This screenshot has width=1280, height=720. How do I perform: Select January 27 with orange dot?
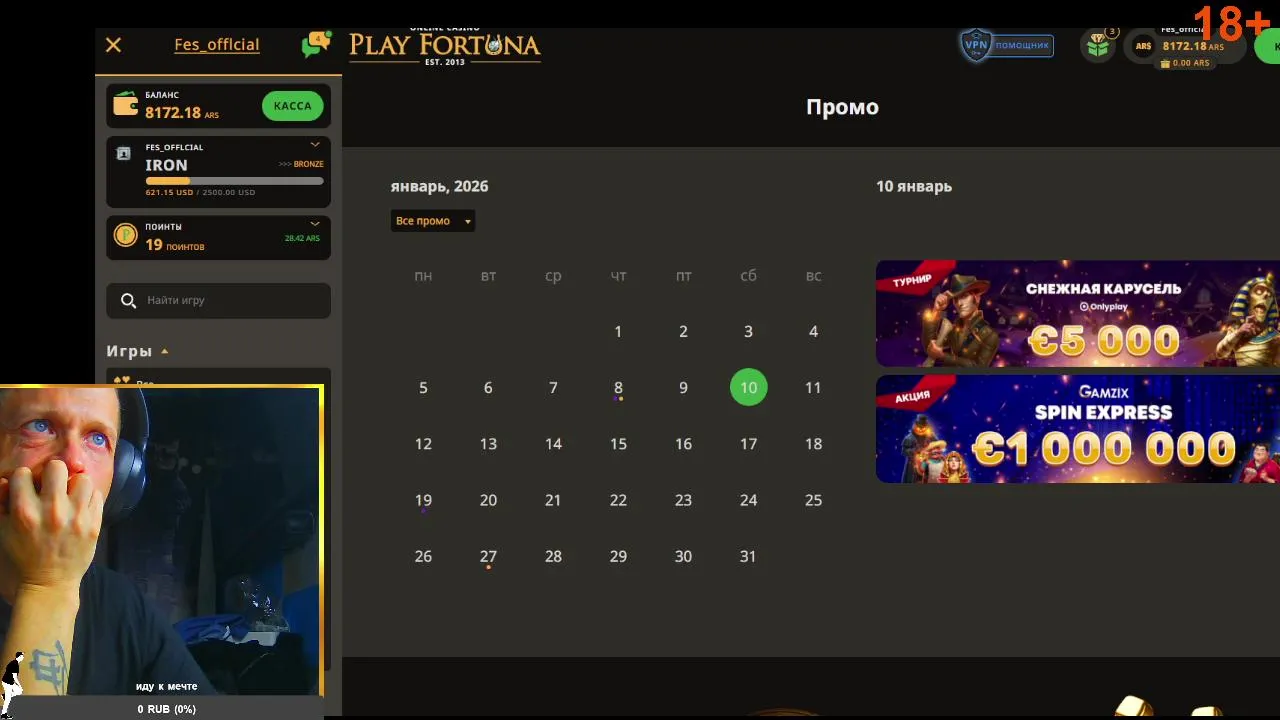coord(488,556)
